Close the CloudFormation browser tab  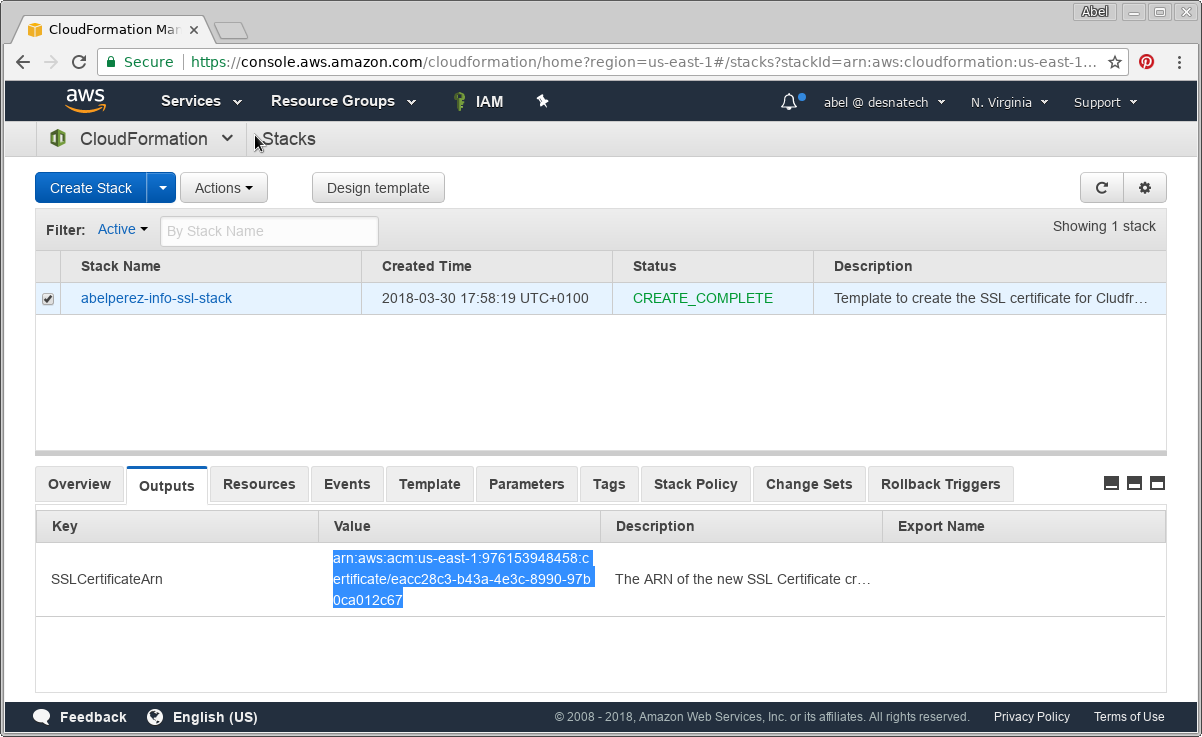194,30
